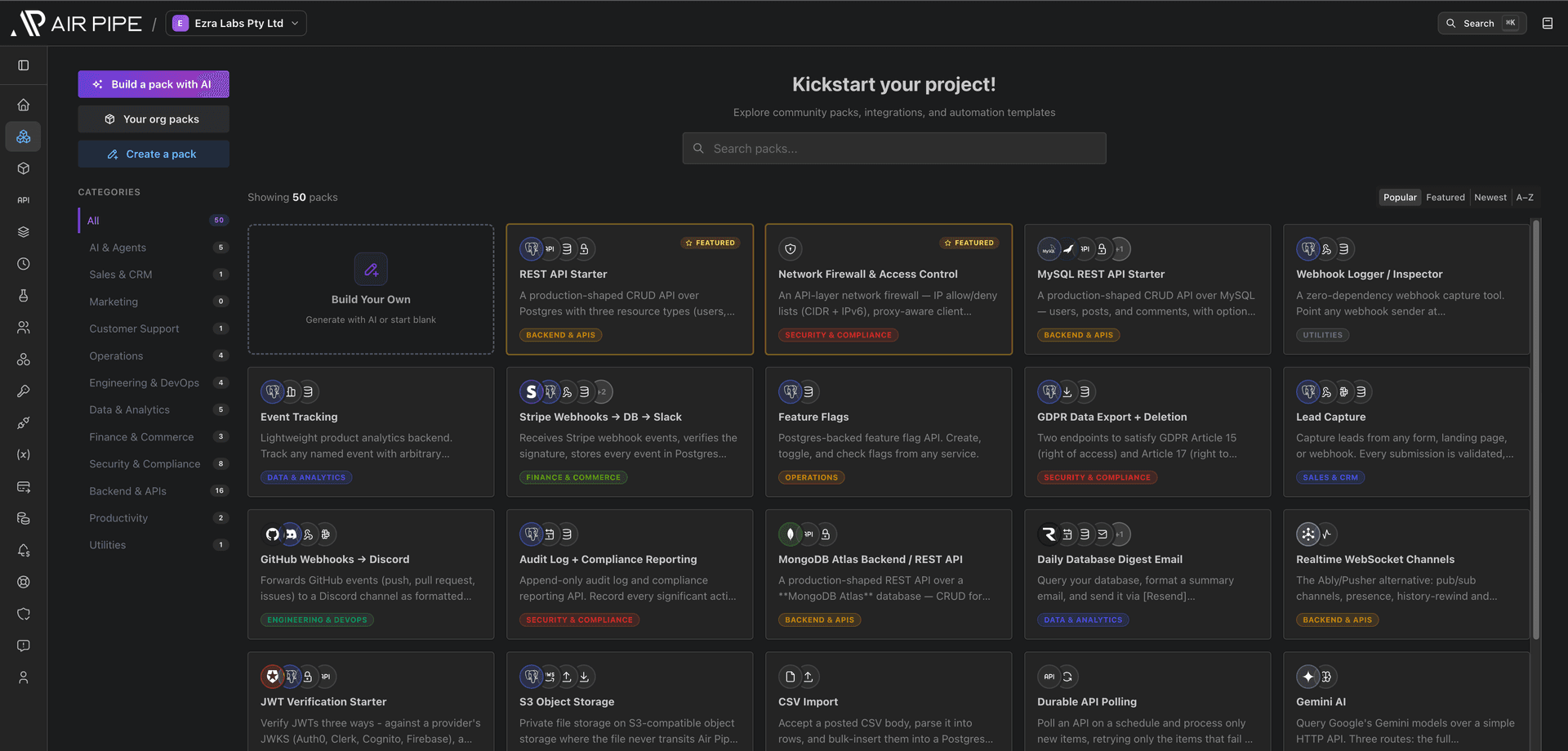Screen dimensions: 1568x751
Task: Click the Create a pack button
Action: tap(154, 154)
